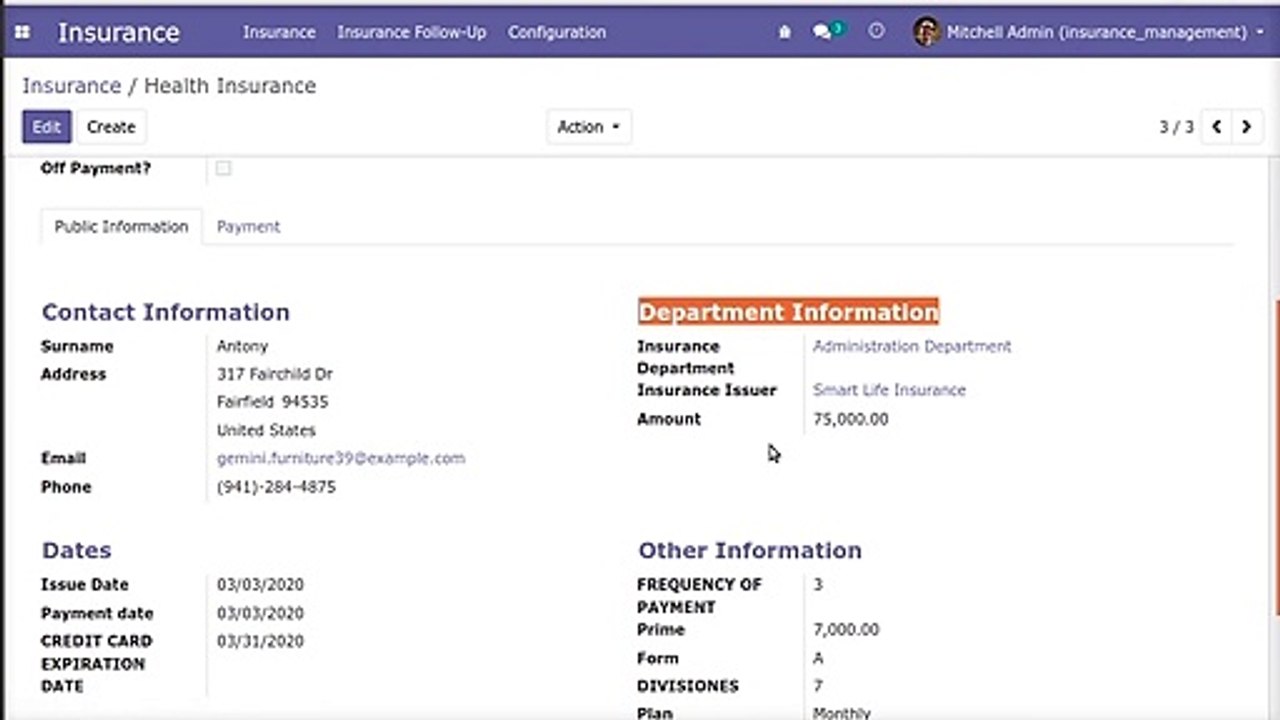This screenshot has height=720, width=1280.
Task: Open the activities clock icon
Action: [876, 32]
